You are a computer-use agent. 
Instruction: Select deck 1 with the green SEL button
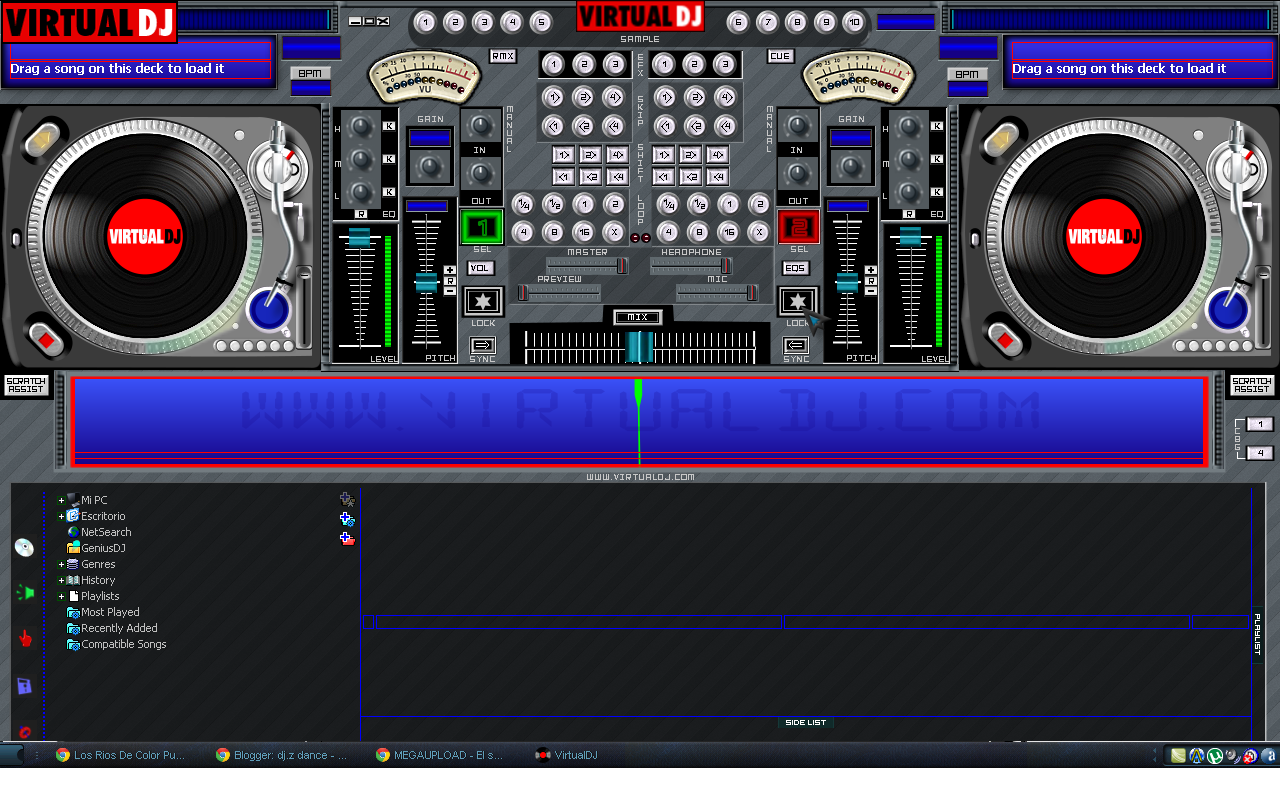pyautogui.click(x=482, y=226)
